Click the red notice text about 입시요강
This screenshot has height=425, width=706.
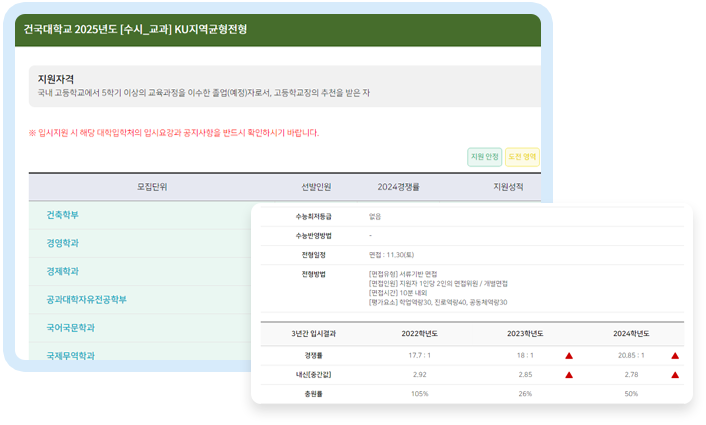tap(174, 133)
